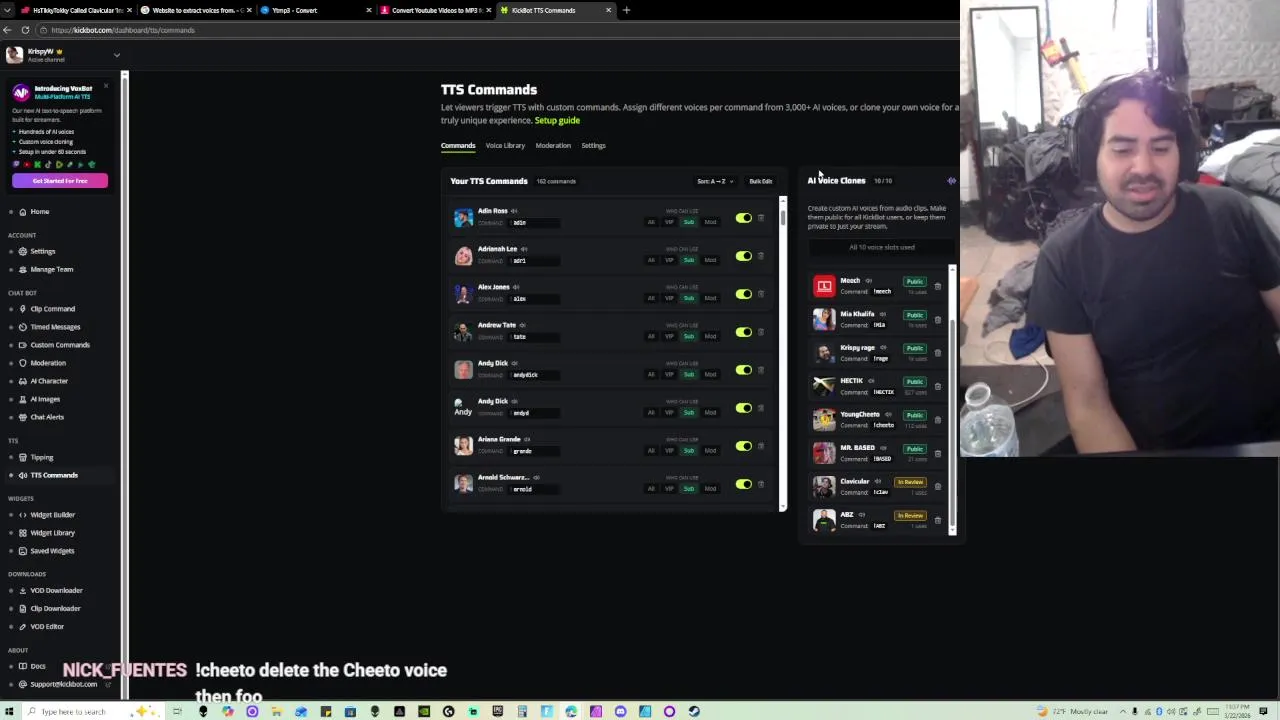Dismiss the VoxBot promo banner
Image resolution: width=1280 pixels, height=720 pixels.
pyautogui.click(x=106, y=86)
